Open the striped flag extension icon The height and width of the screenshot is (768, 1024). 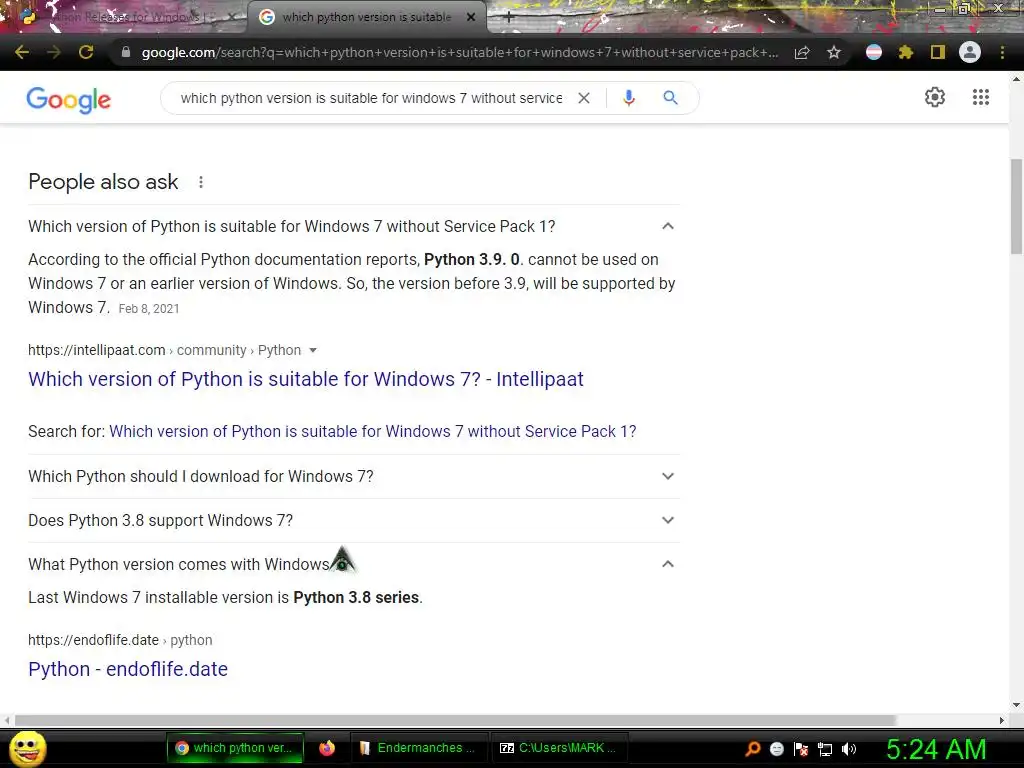[x=874, y=52]
